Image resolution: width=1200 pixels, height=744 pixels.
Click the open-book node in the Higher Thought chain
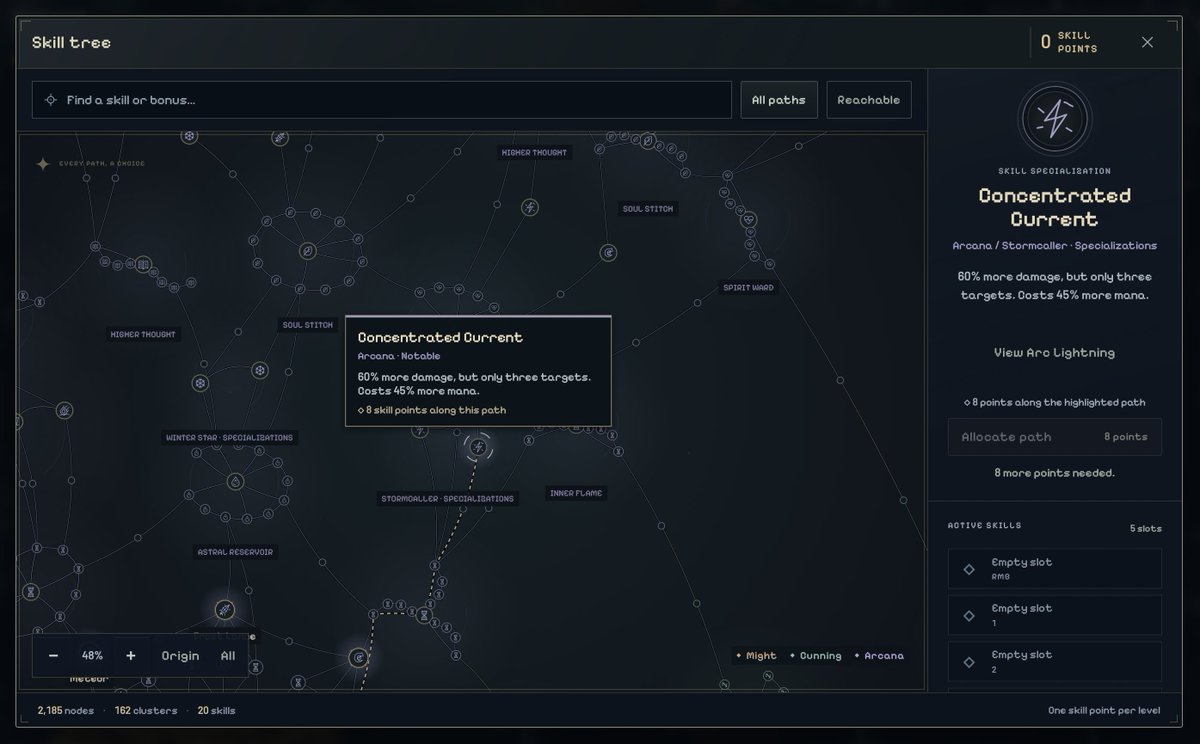144,265
